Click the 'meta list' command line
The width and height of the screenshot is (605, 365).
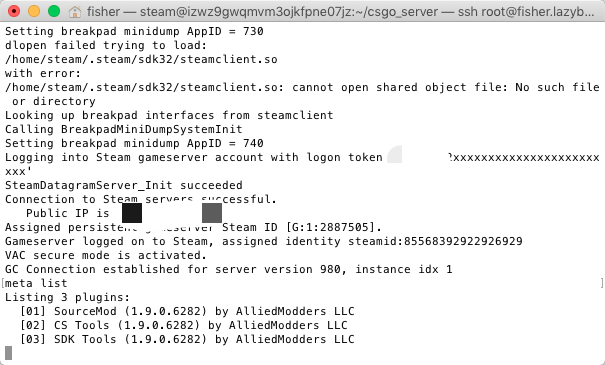click(x=36, y=283)
